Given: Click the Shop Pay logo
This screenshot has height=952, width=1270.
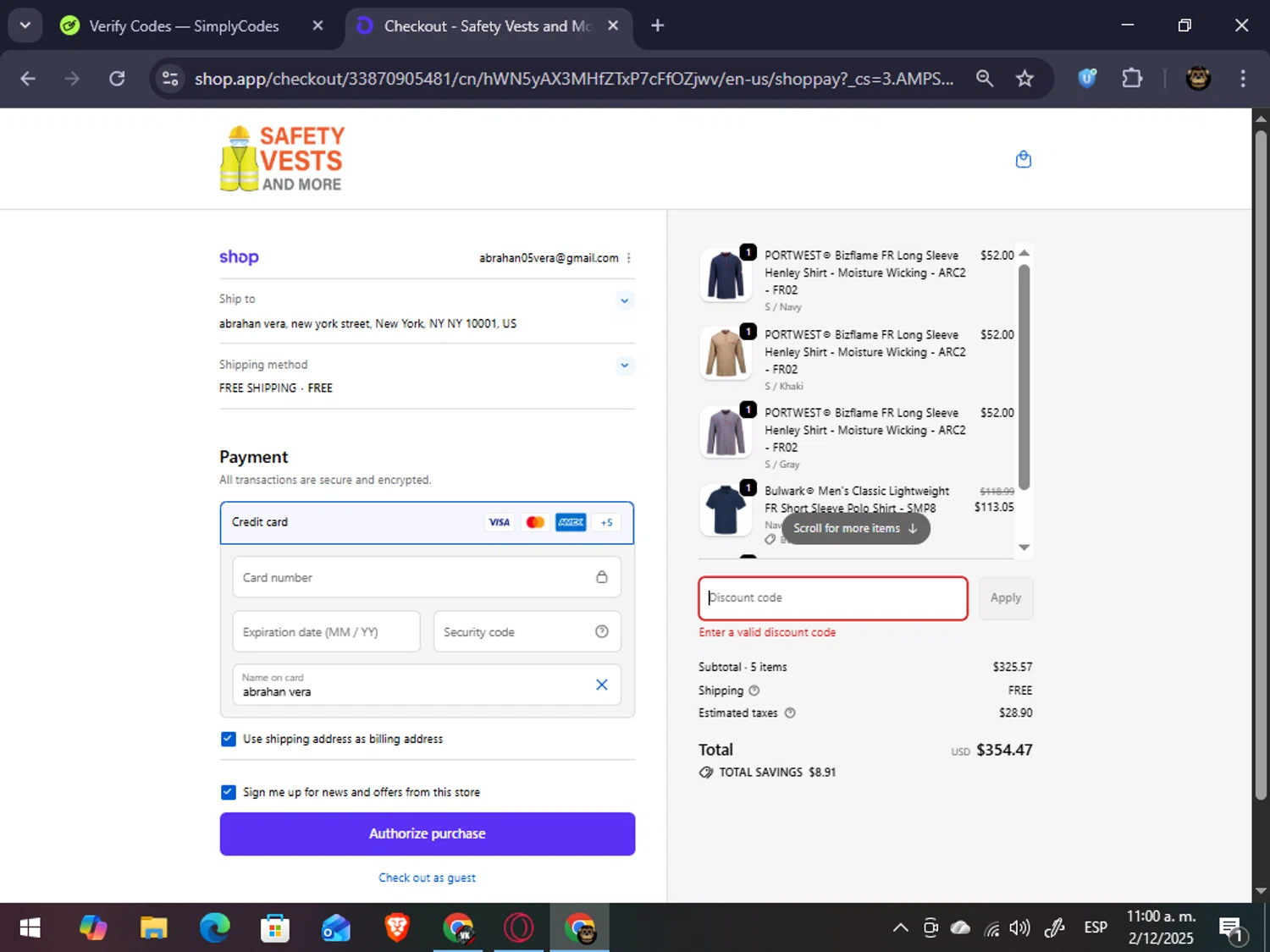Looking at the screenshot, I should tap(239, 257).
